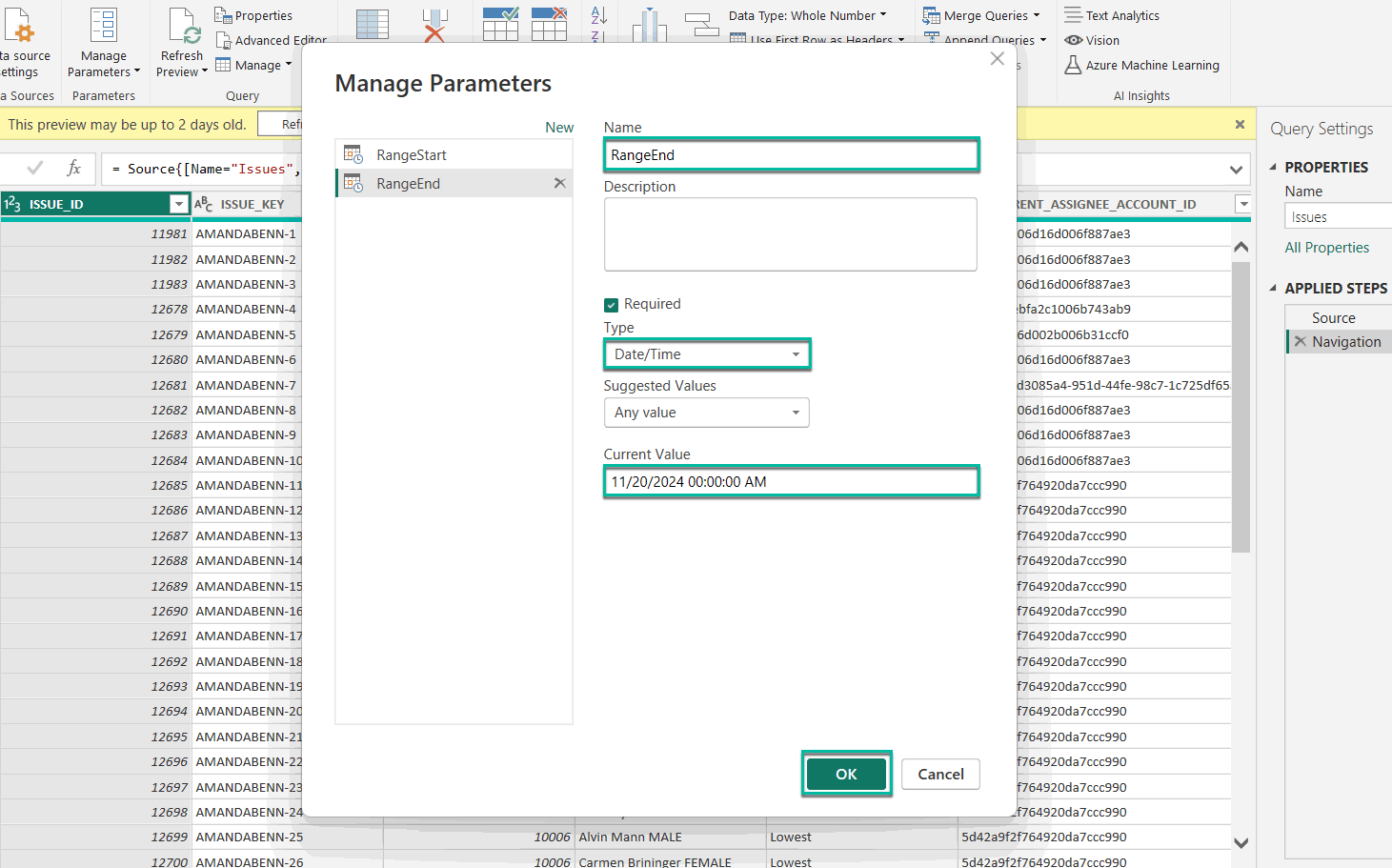
Task: Click the Vision eye icon
Action: [x=1074, y=40]
